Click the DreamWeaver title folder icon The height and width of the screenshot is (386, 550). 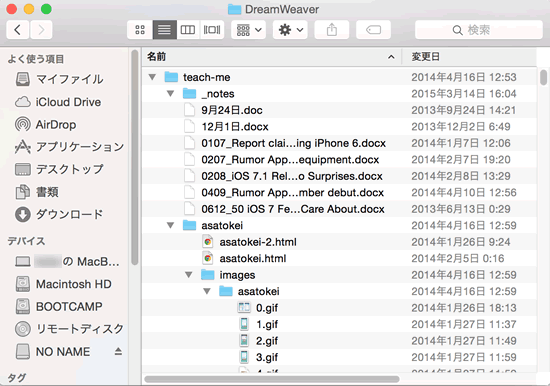click(x=234, y=9)
